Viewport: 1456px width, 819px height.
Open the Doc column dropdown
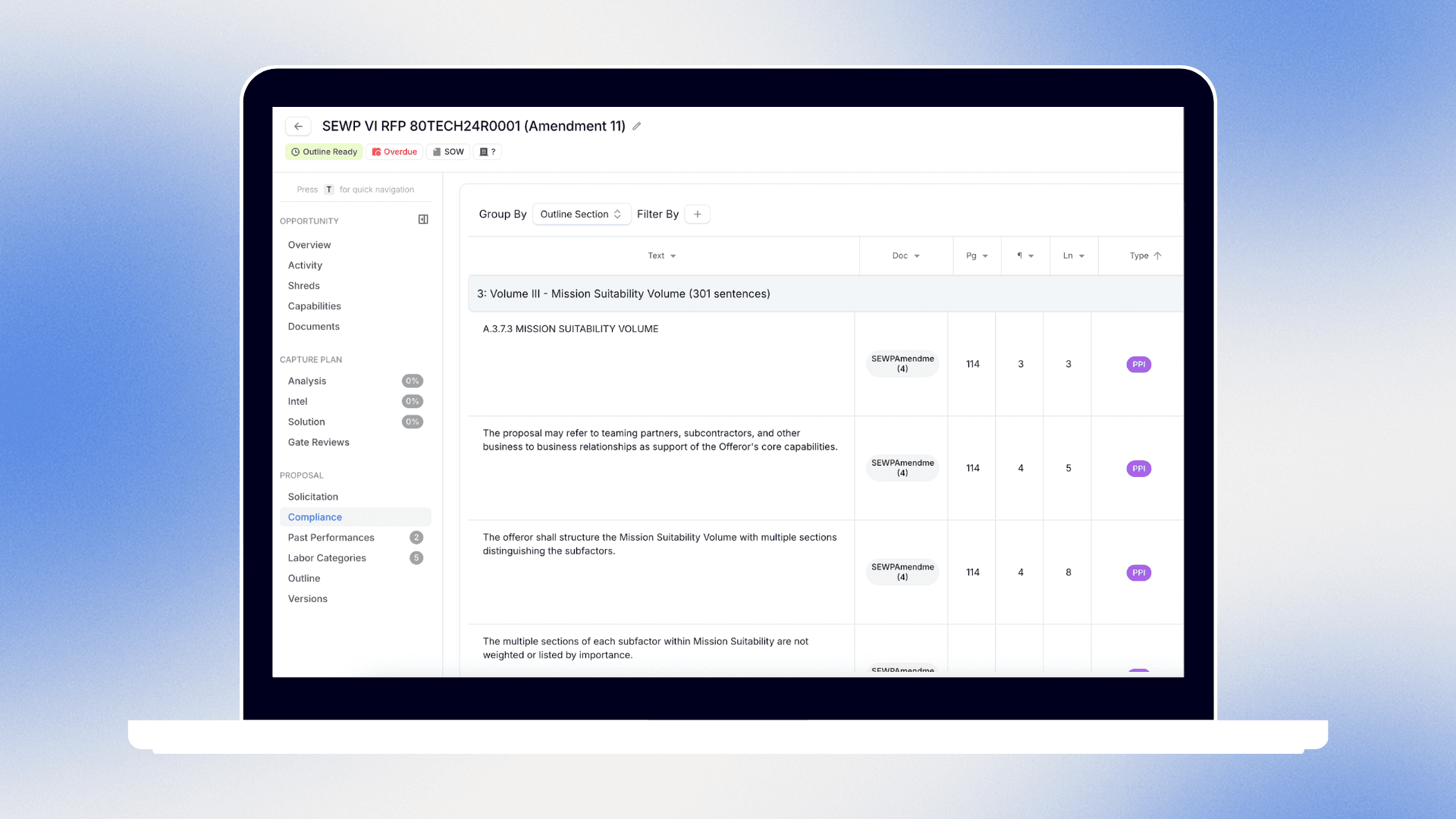point(917,256)
